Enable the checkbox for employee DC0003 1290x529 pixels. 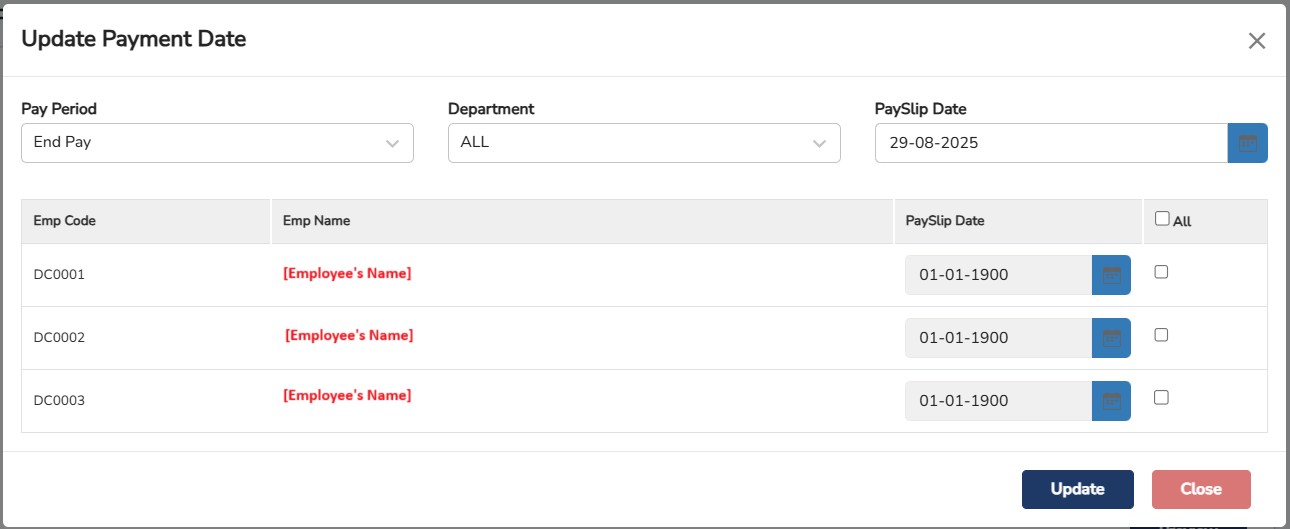pos(1161,397)
